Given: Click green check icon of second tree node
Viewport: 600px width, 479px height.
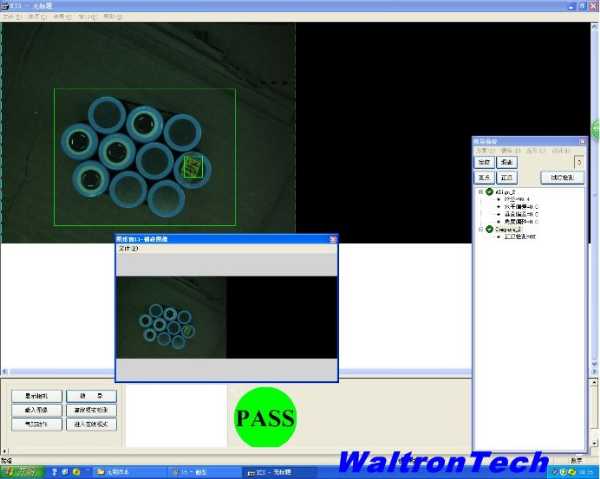Looking at the screenshot, I should (489, 229).
